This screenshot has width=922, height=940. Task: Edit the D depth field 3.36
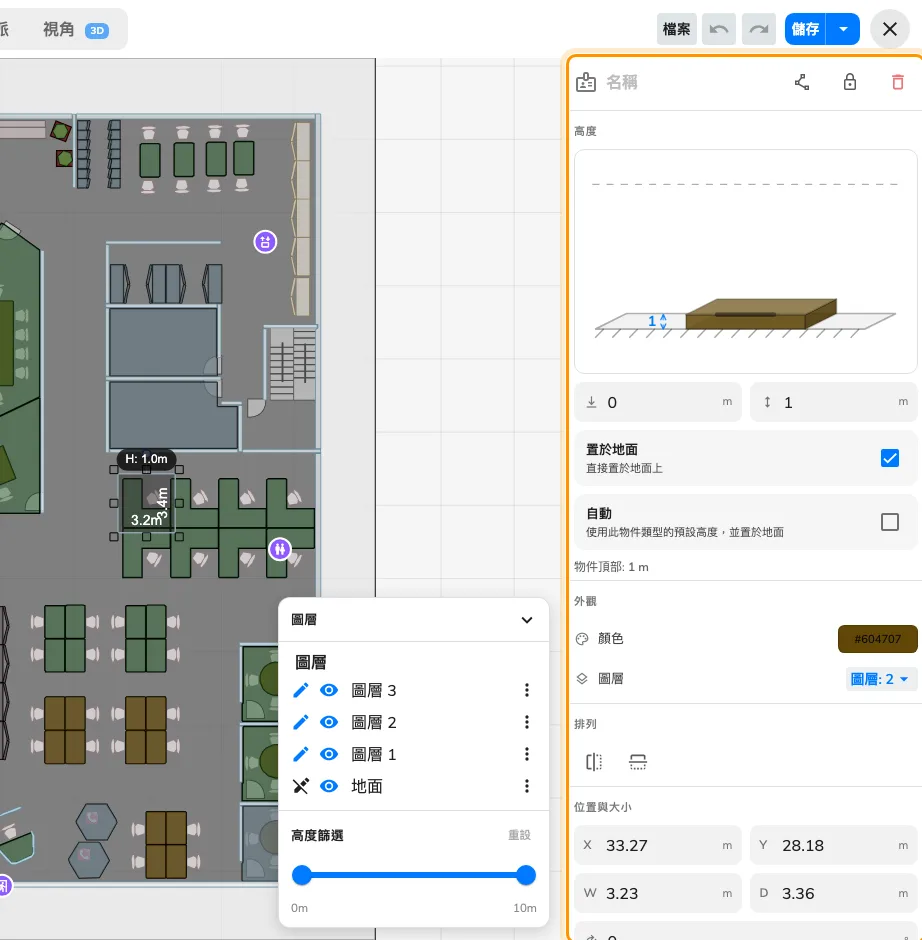[833, 893]
